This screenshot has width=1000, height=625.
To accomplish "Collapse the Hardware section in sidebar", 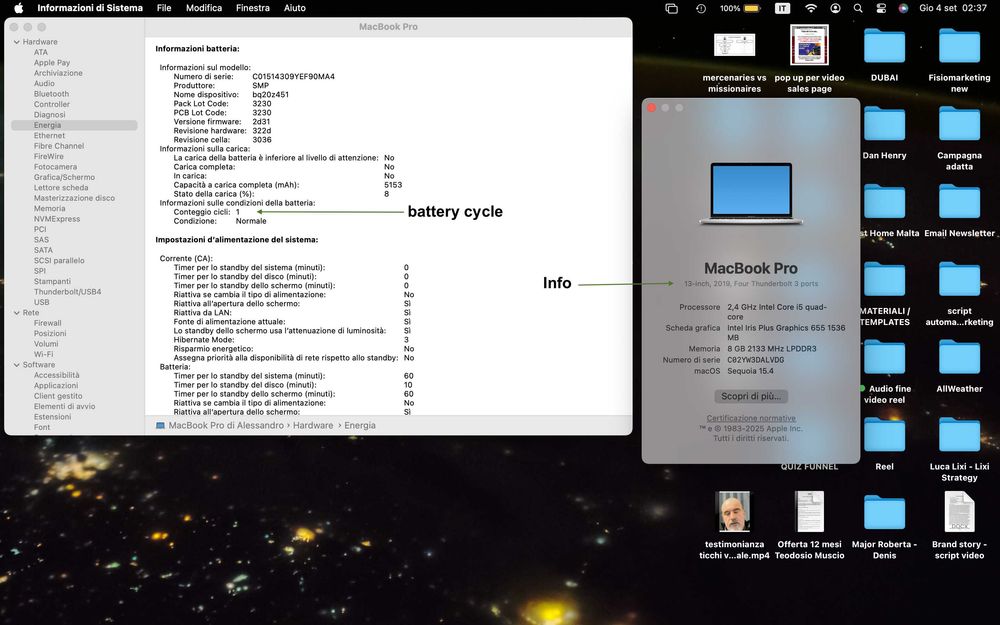I will coord(17,42).
